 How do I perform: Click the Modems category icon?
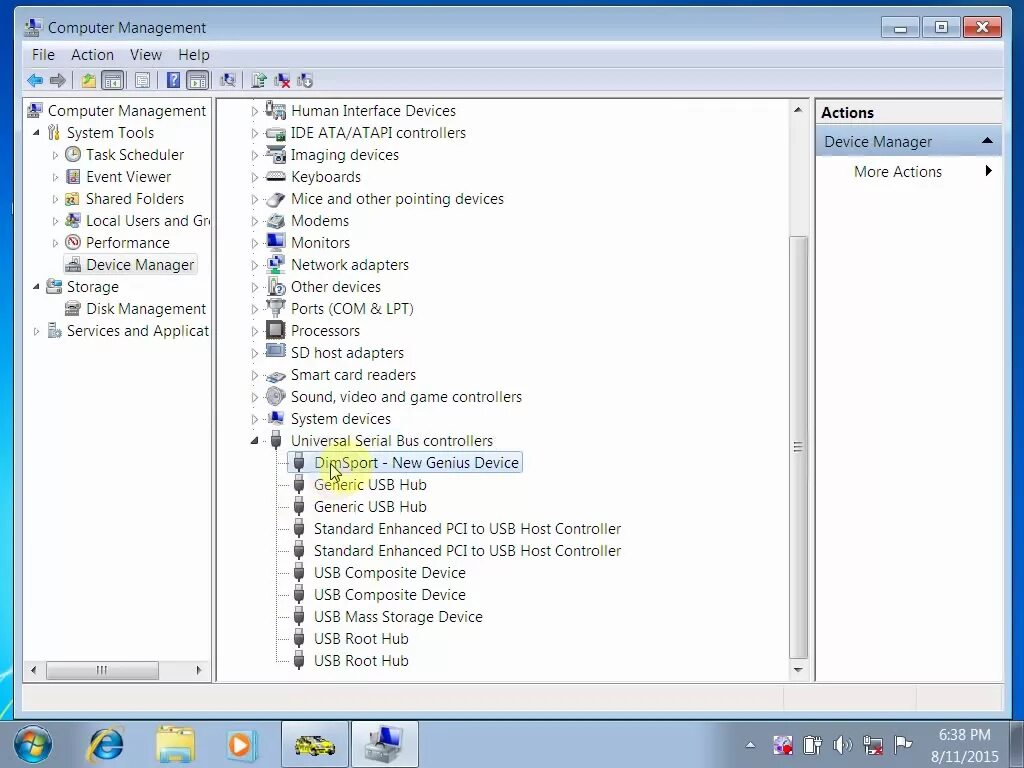pyautogui.click(x=276, y=221)
